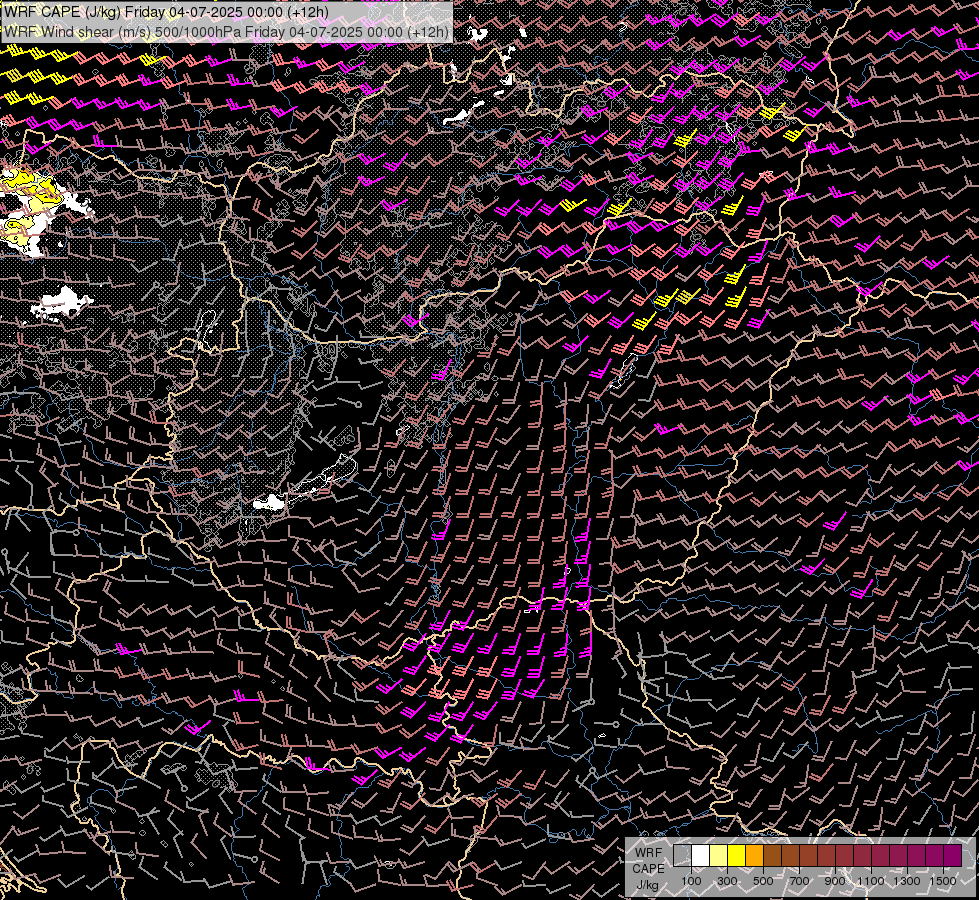Click the legend value '900'
This screenshot has width=979, height=900.
point(835,881)
